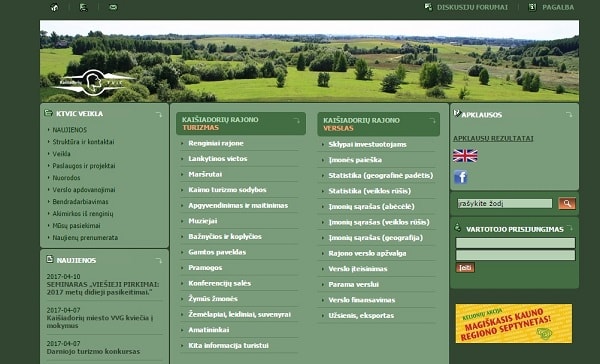Click the home icon in top bar

coord(55,7)
